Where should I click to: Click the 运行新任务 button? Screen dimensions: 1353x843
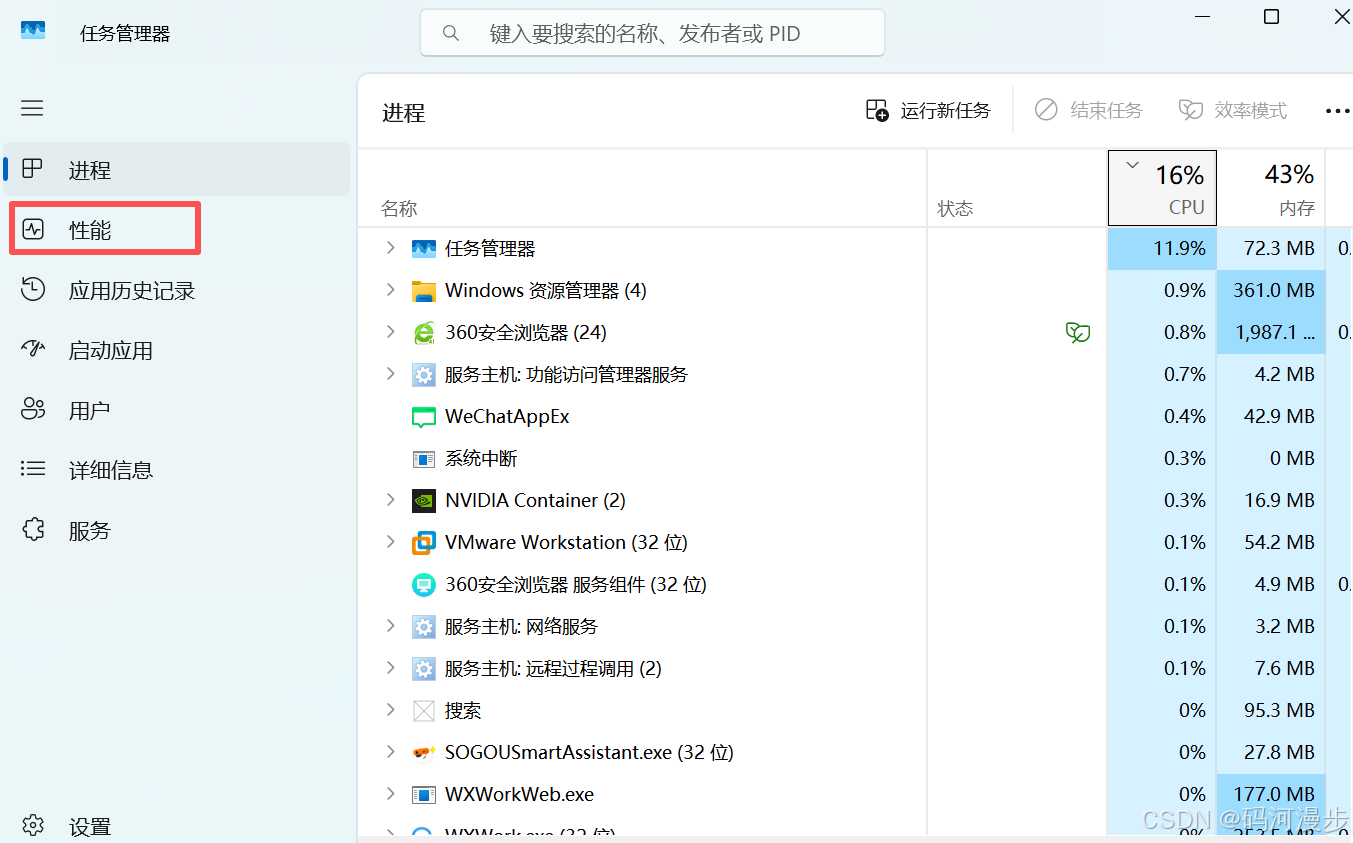[928, 110]
